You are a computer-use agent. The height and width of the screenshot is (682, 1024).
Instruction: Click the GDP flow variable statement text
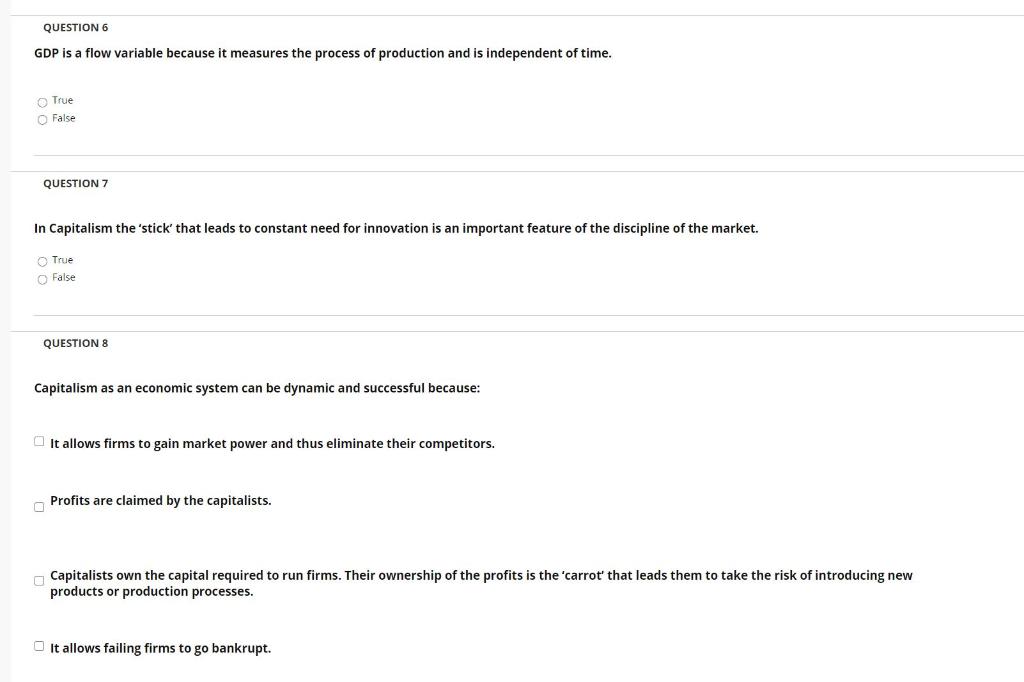pos(323,52)
